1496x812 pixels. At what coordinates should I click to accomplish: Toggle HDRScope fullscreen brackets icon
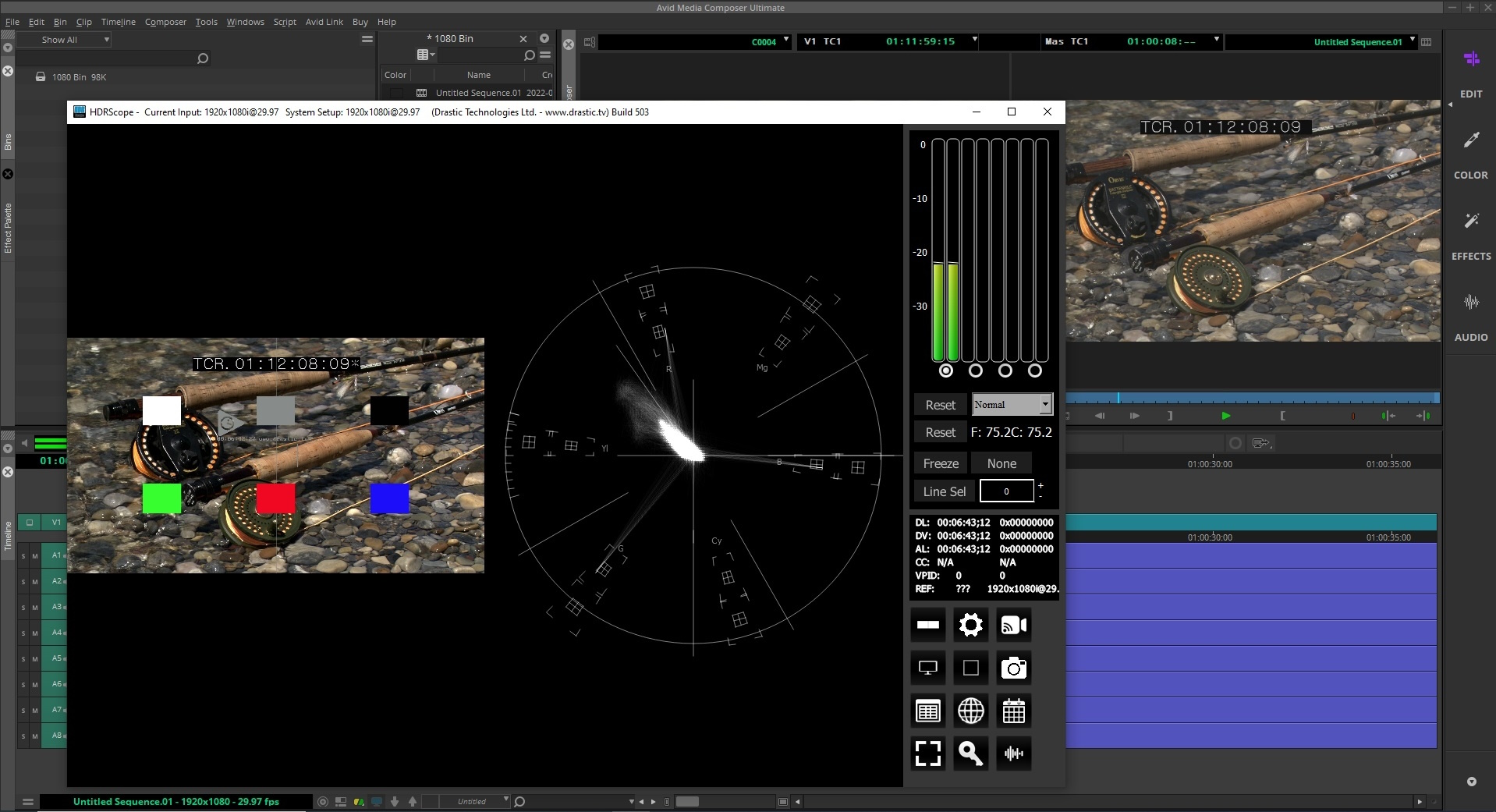927,753
